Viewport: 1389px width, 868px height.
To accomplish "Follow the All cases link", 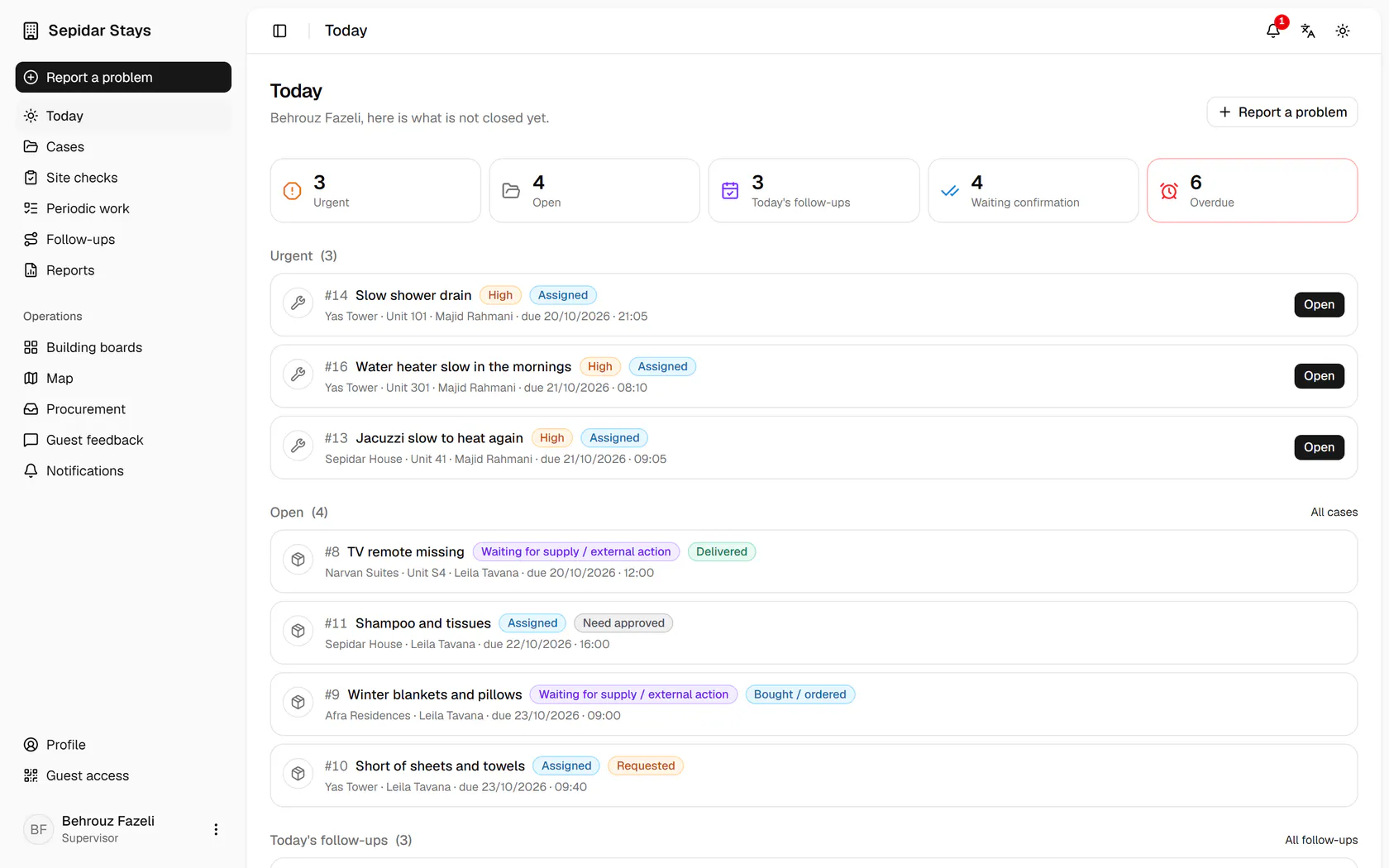I will pyautogui.click(x=1334, y=513).
